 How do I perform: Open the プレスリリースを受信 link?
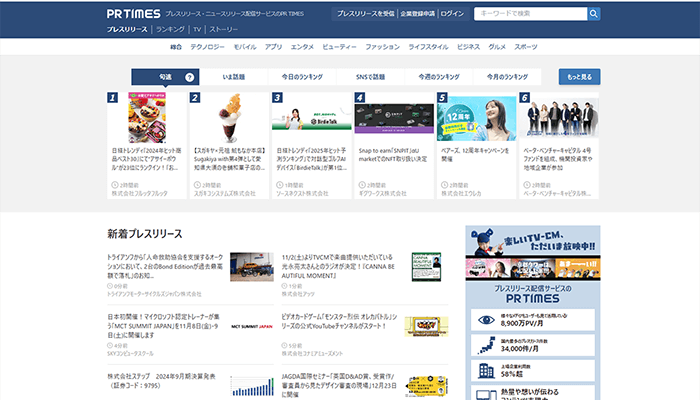coord(366,14)
